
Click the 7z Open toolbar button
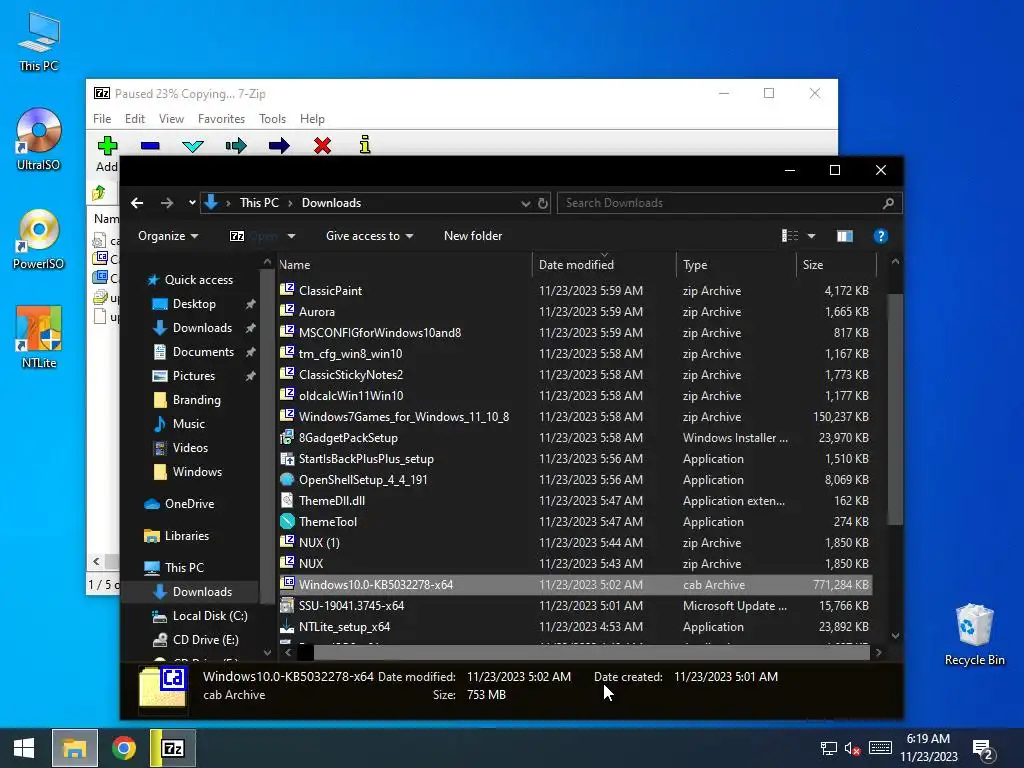pyautogui.click(x=254, y=236)
